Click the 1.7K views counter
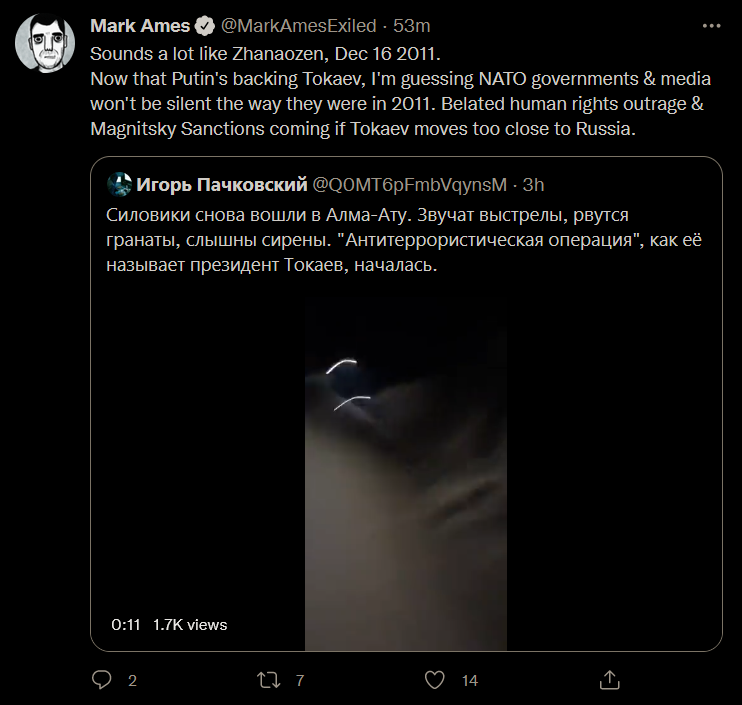The image size is (742, 705). pos(190,624)
